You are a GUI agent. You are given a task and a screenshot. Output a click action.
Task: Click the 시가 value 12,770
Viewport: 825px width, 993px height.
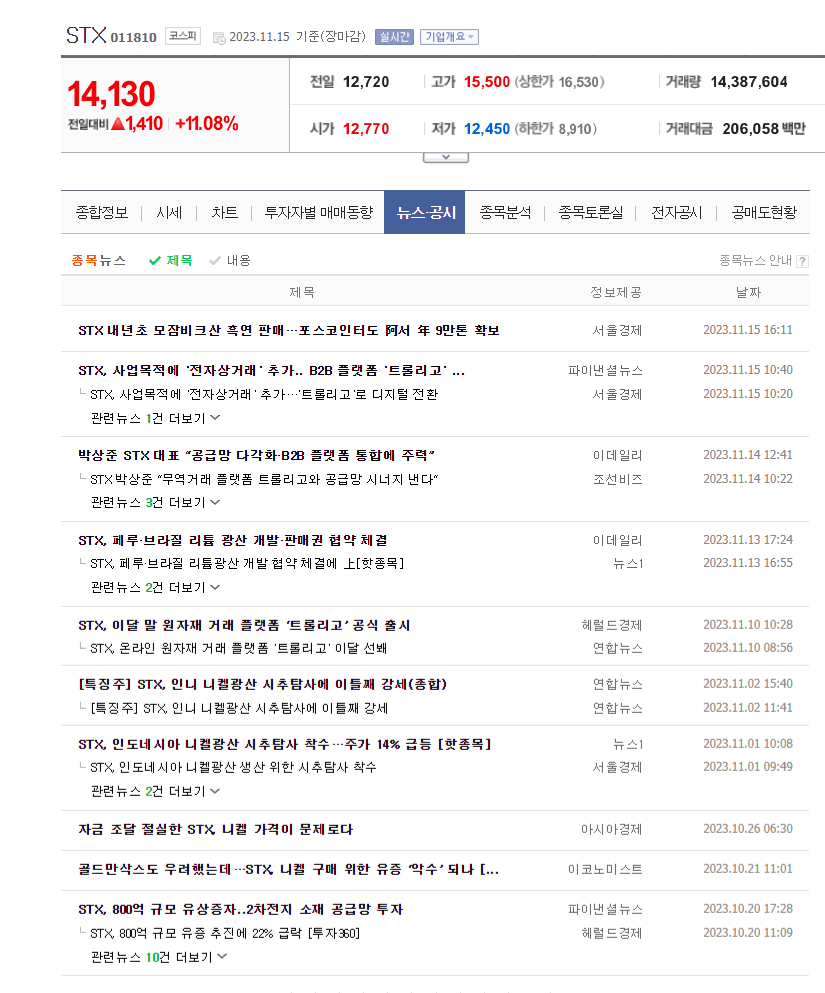point(366,129)
